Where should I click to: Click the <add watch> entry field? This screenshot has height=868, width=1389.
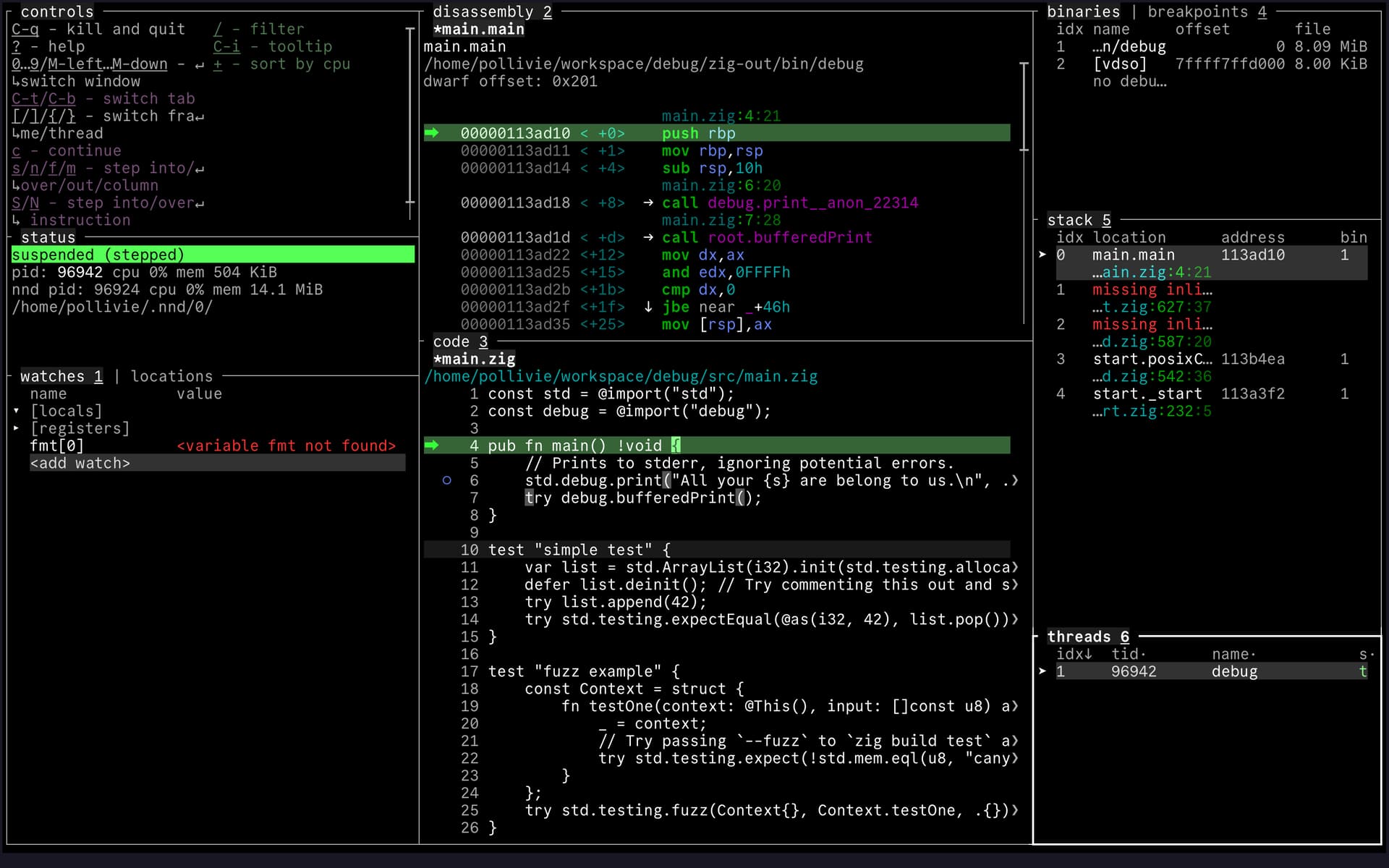pyautogui.click(x=80, y=463)
